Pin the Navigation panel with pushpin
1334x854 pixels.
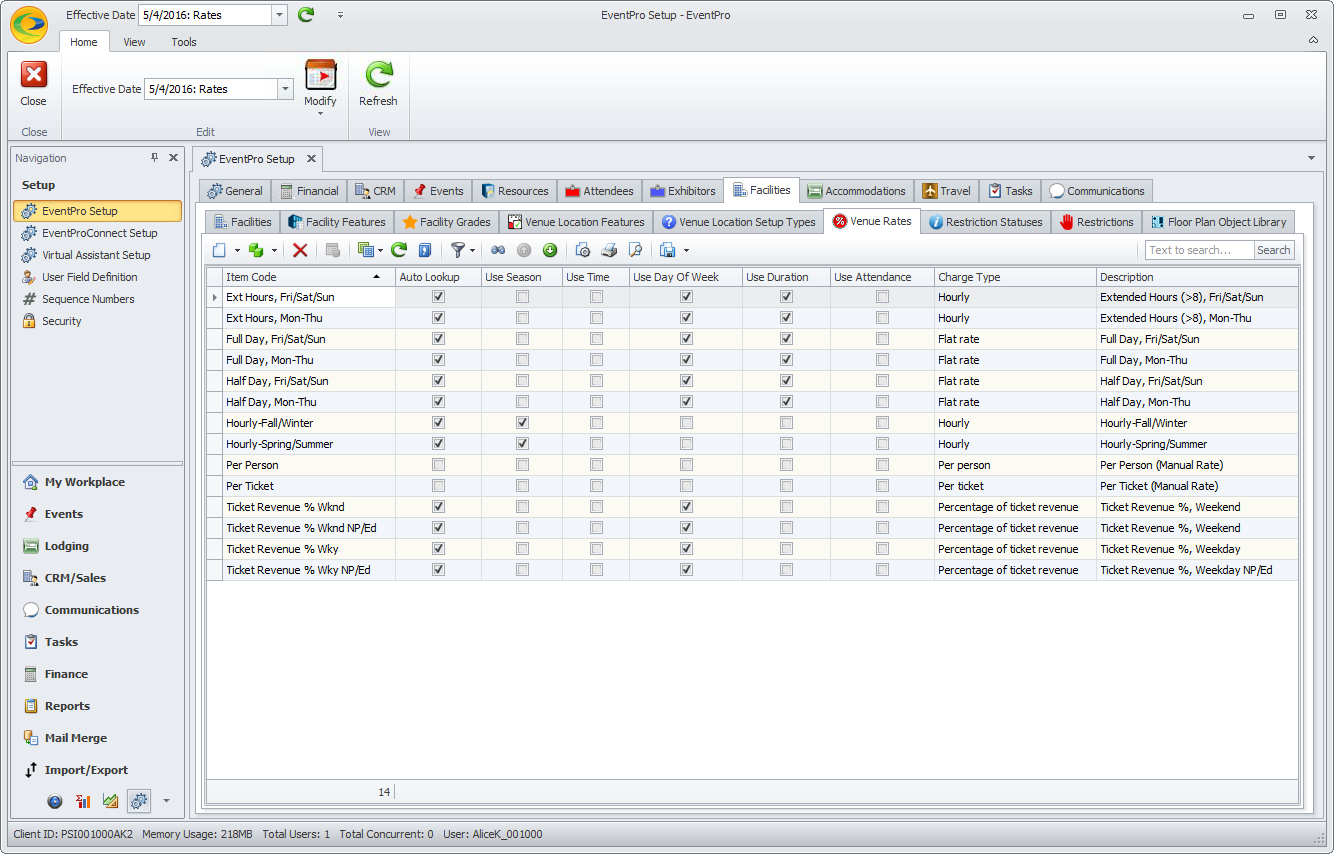pyautogui.click(x=154, y=158)
